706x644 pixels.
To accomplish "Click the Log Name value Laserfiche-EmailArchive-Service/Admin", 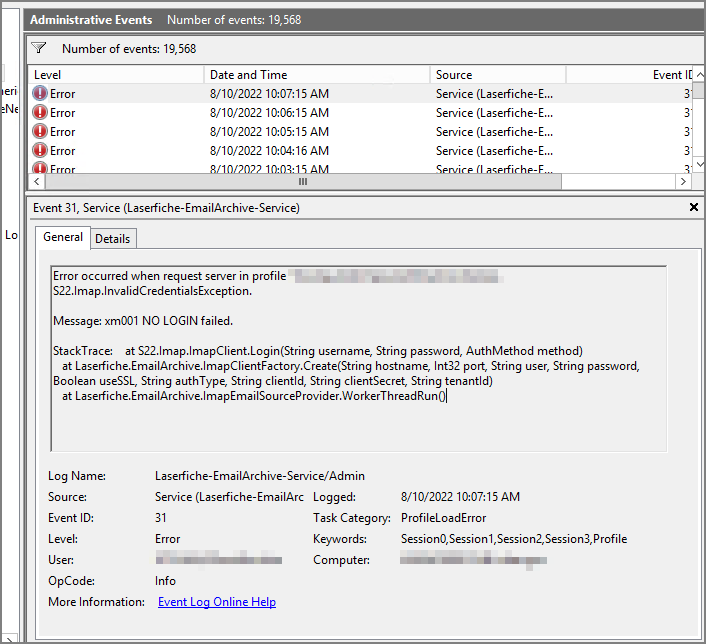I will point(260,476).
